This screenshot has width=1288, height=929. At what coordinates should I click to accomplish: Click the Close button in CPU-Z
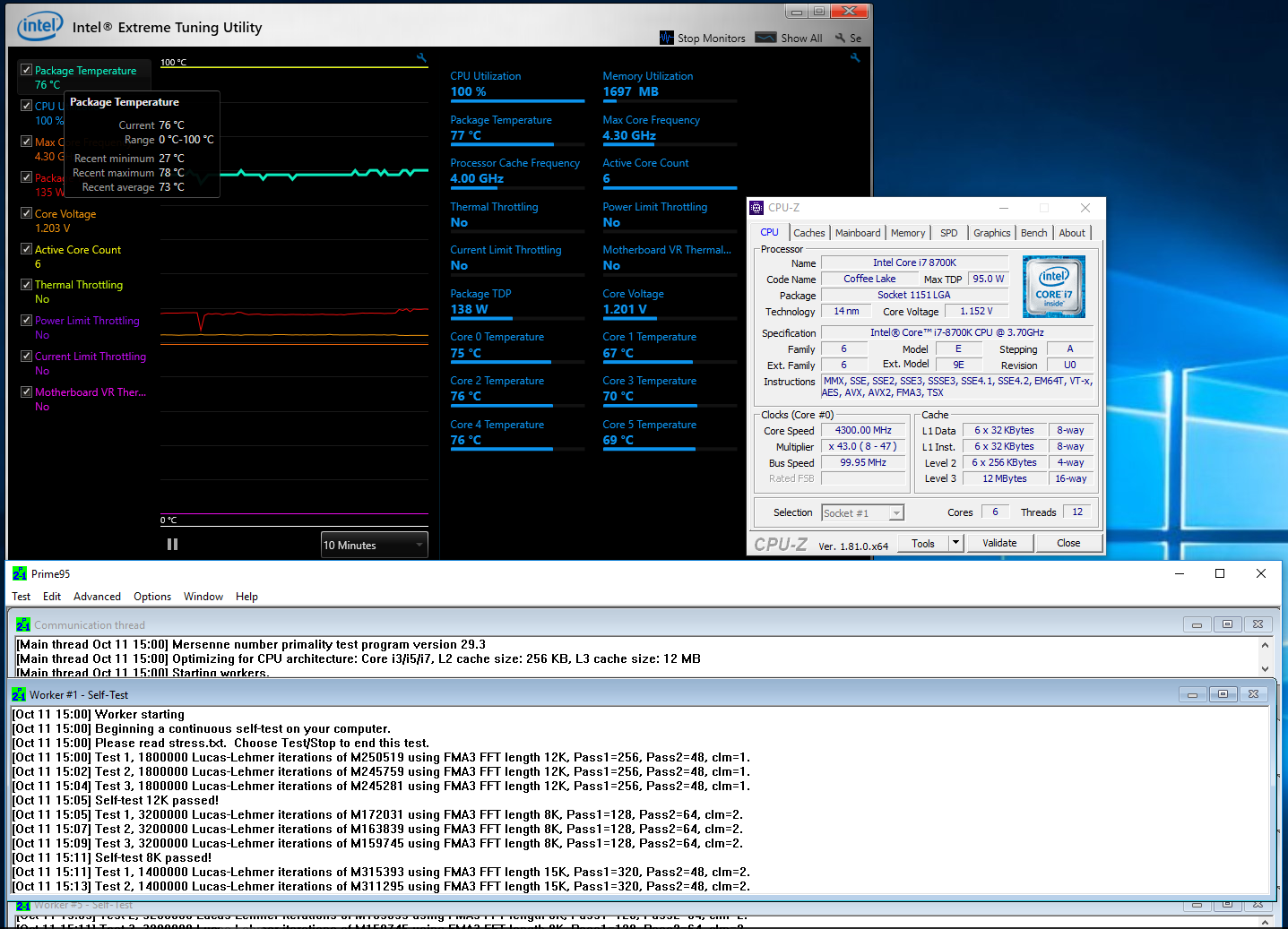(1068, 543)
